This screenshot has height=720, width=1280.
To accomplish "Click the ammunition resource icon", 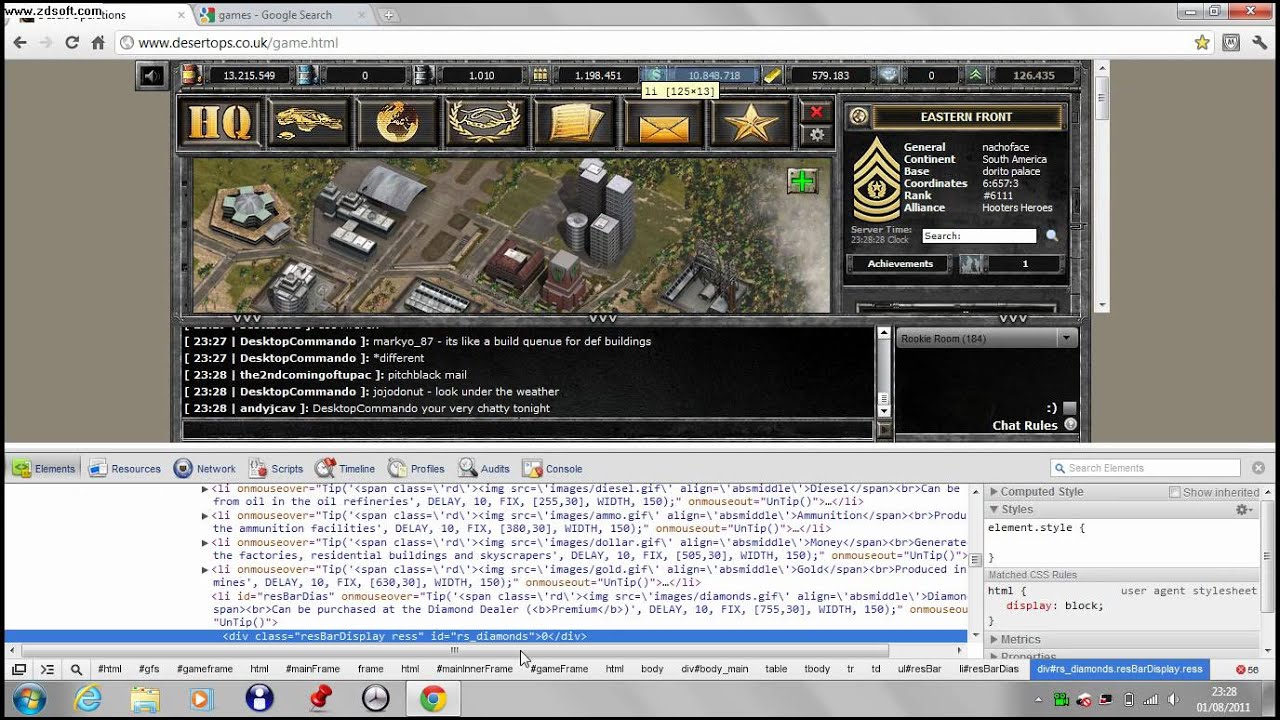I will point(540,75).
